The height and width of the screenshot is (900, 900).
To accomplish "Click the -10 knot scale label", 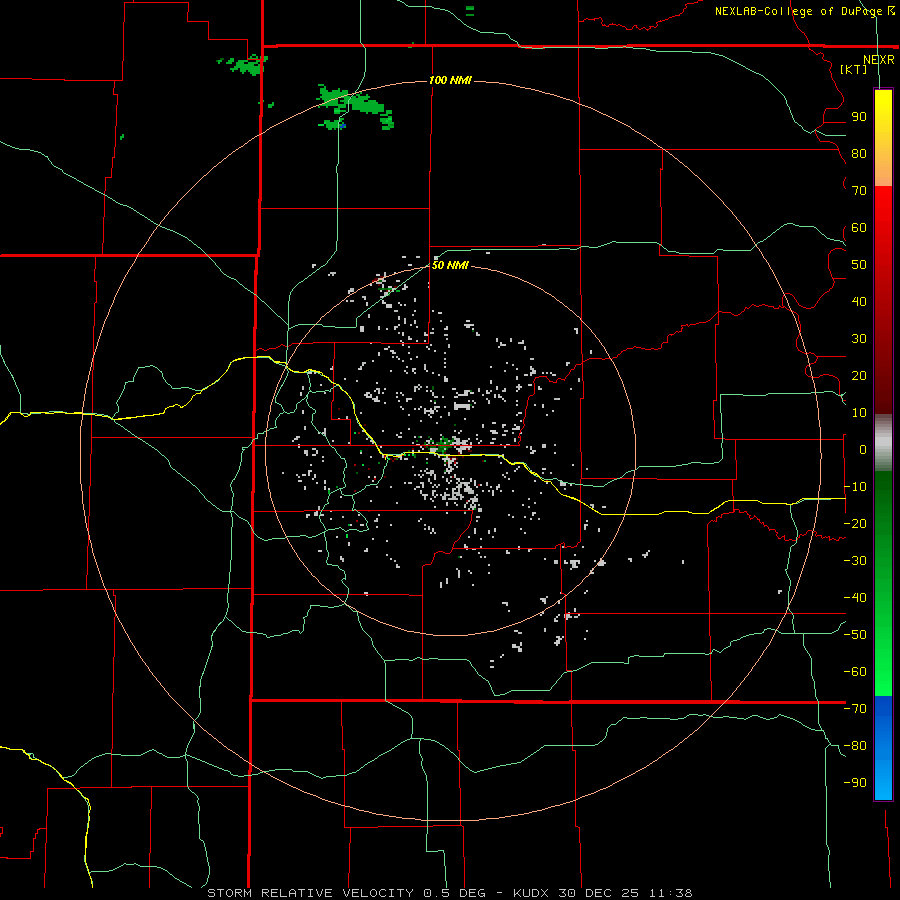I will [x=855, y=487].
